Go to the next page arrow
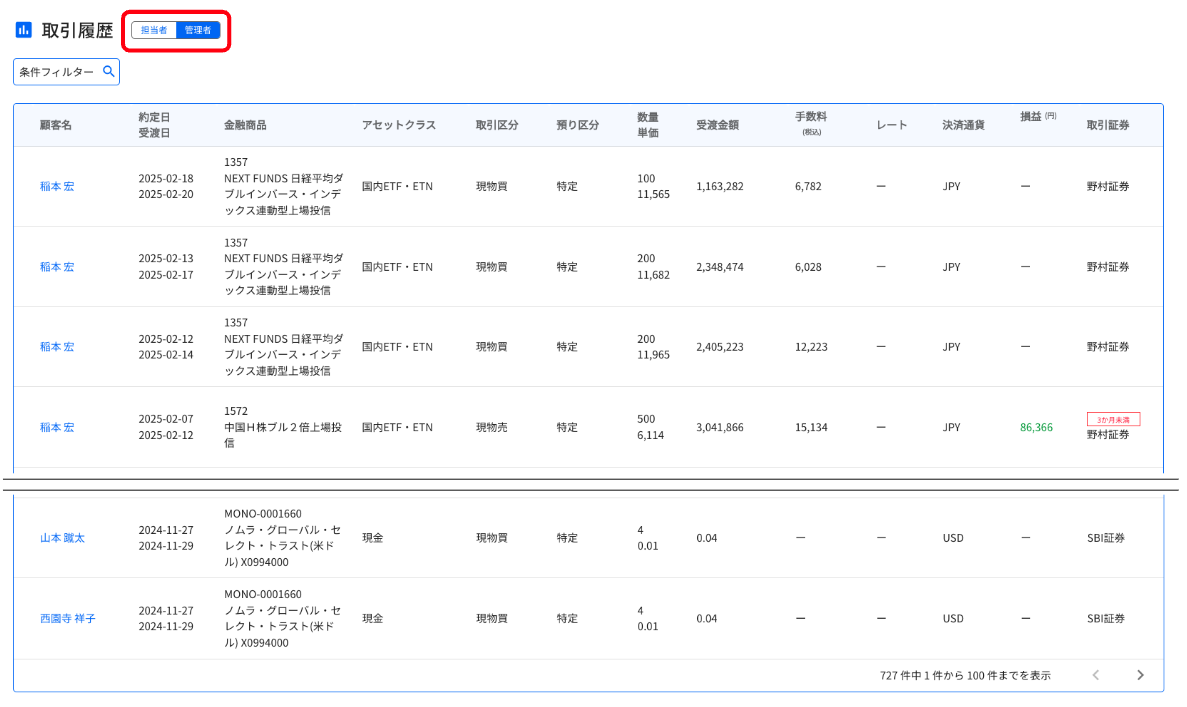 click(x=1140, y=675)
